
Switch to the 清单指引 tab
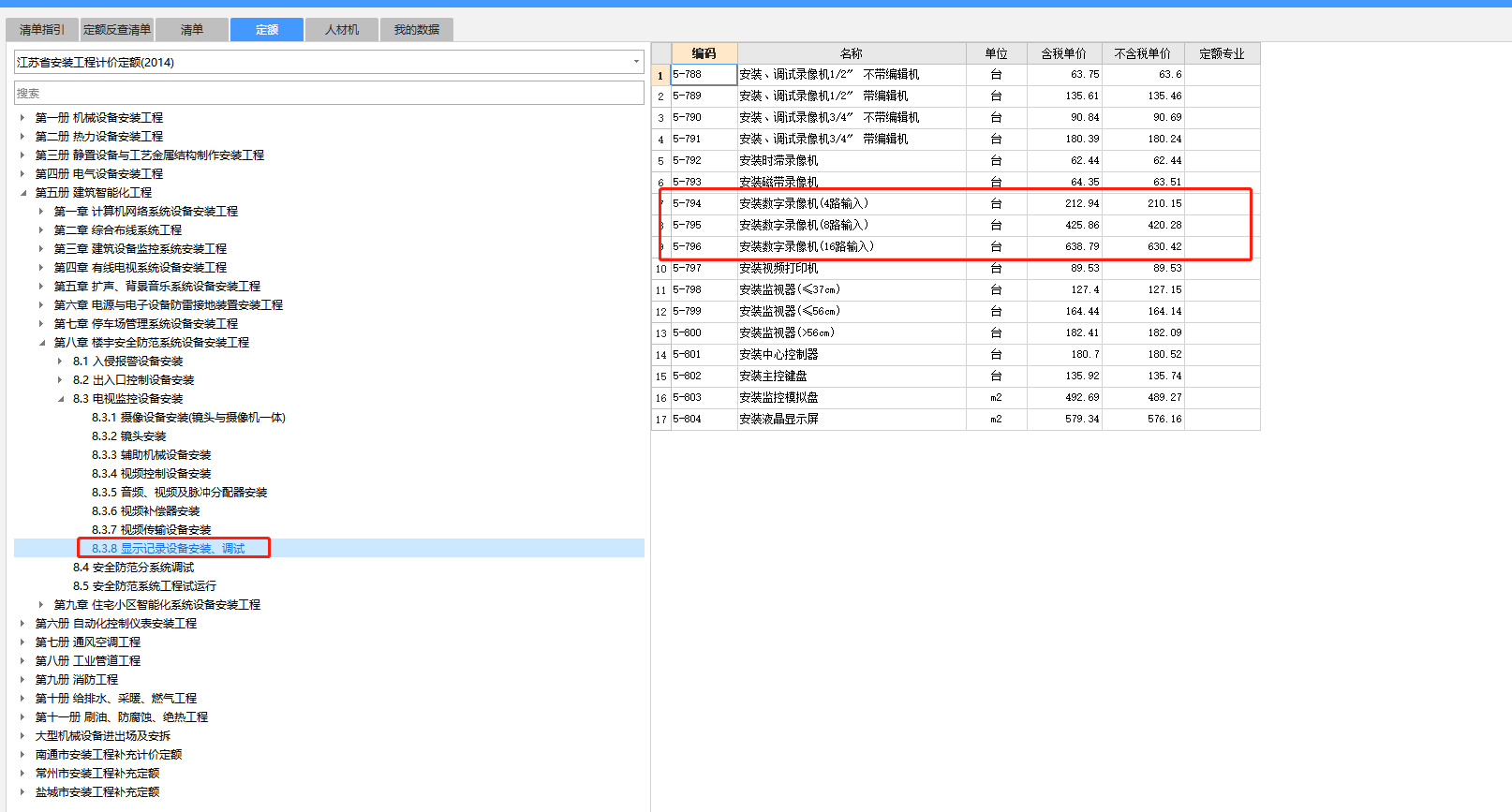tap(42, 30)
